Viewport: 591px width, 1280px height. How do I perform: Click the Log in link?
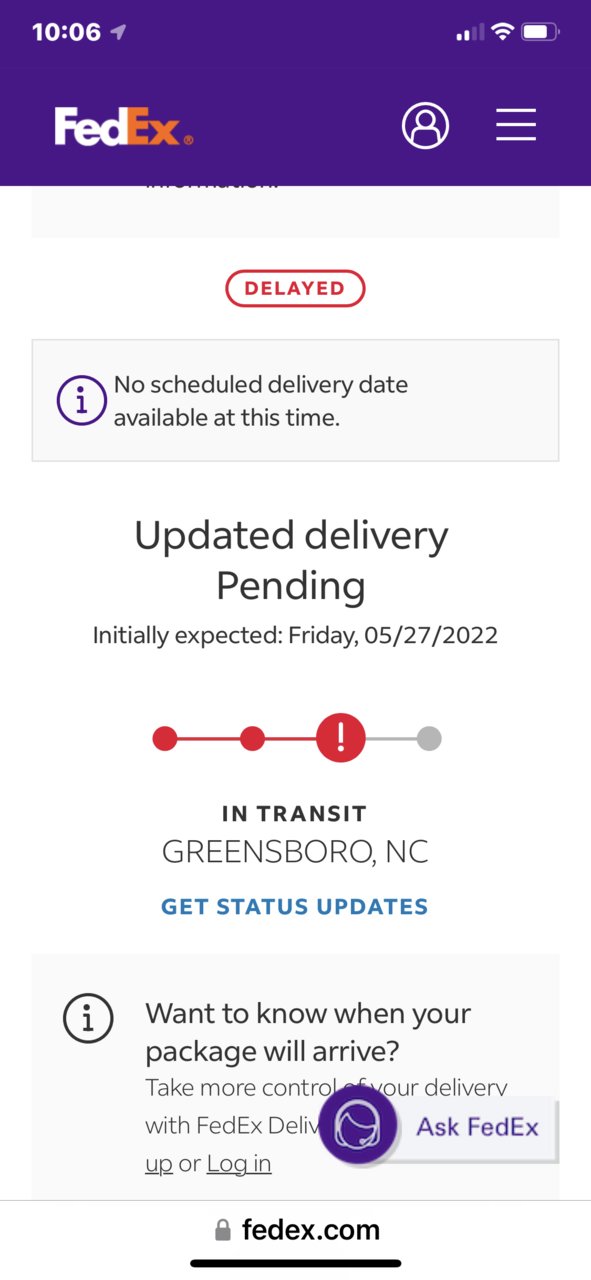pyautogui.click(x=239, y=1164)
